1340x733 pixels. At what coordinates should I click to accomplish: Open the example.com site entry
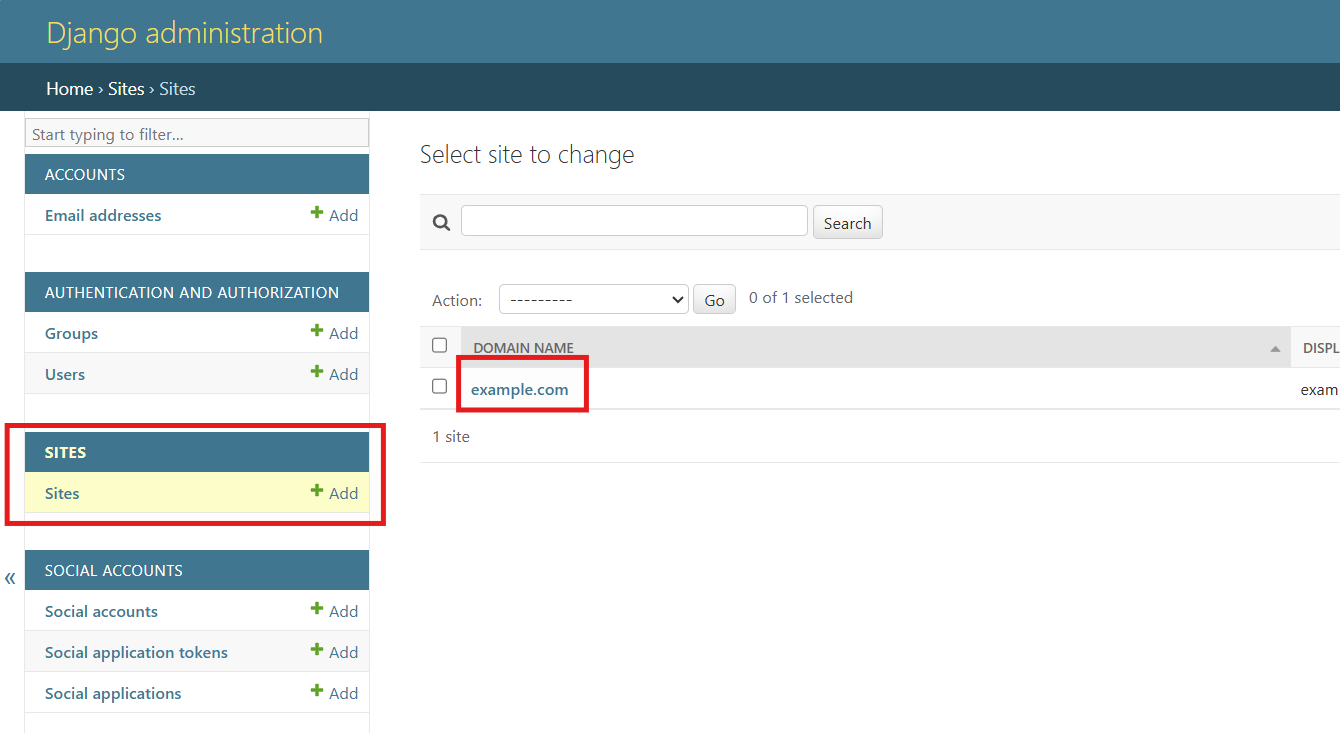point(519,389)
